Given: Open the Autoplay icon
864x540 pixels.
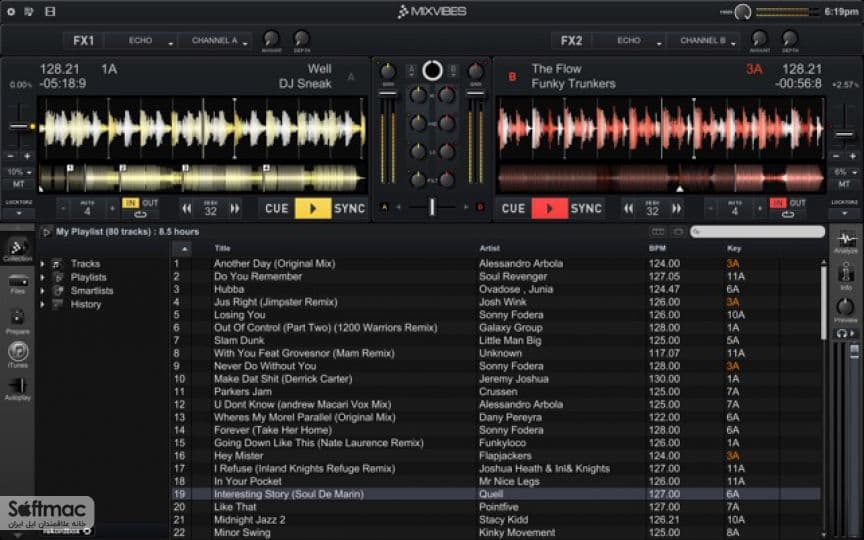Looking at the screenshot, I should pos(18,387).
